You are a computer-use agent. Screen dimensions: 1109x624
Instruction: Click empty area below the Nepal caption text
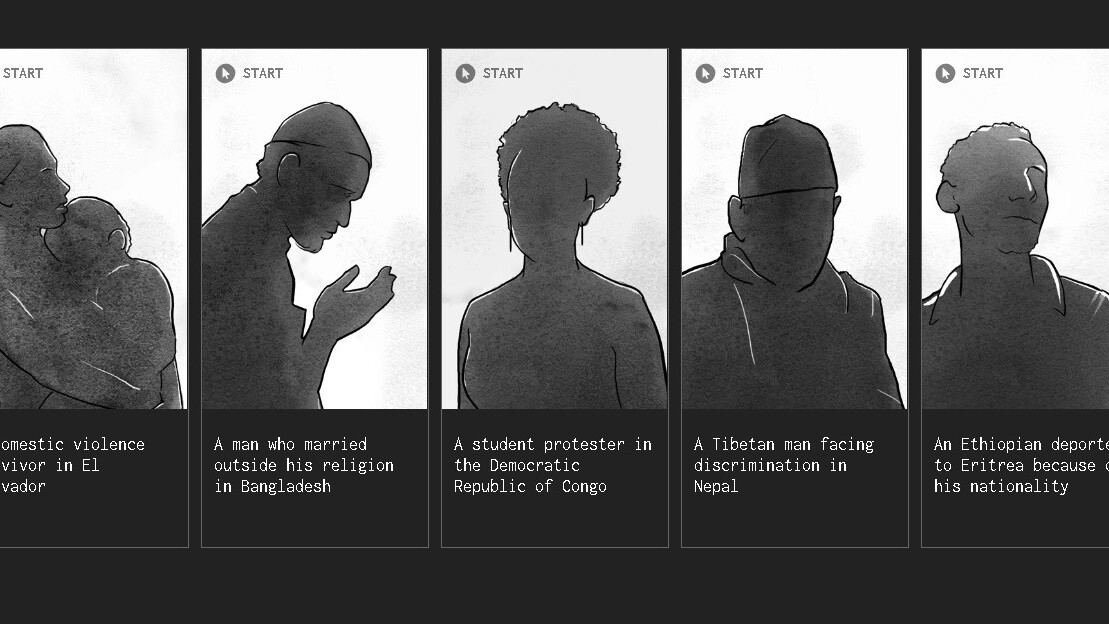(794, 521)
